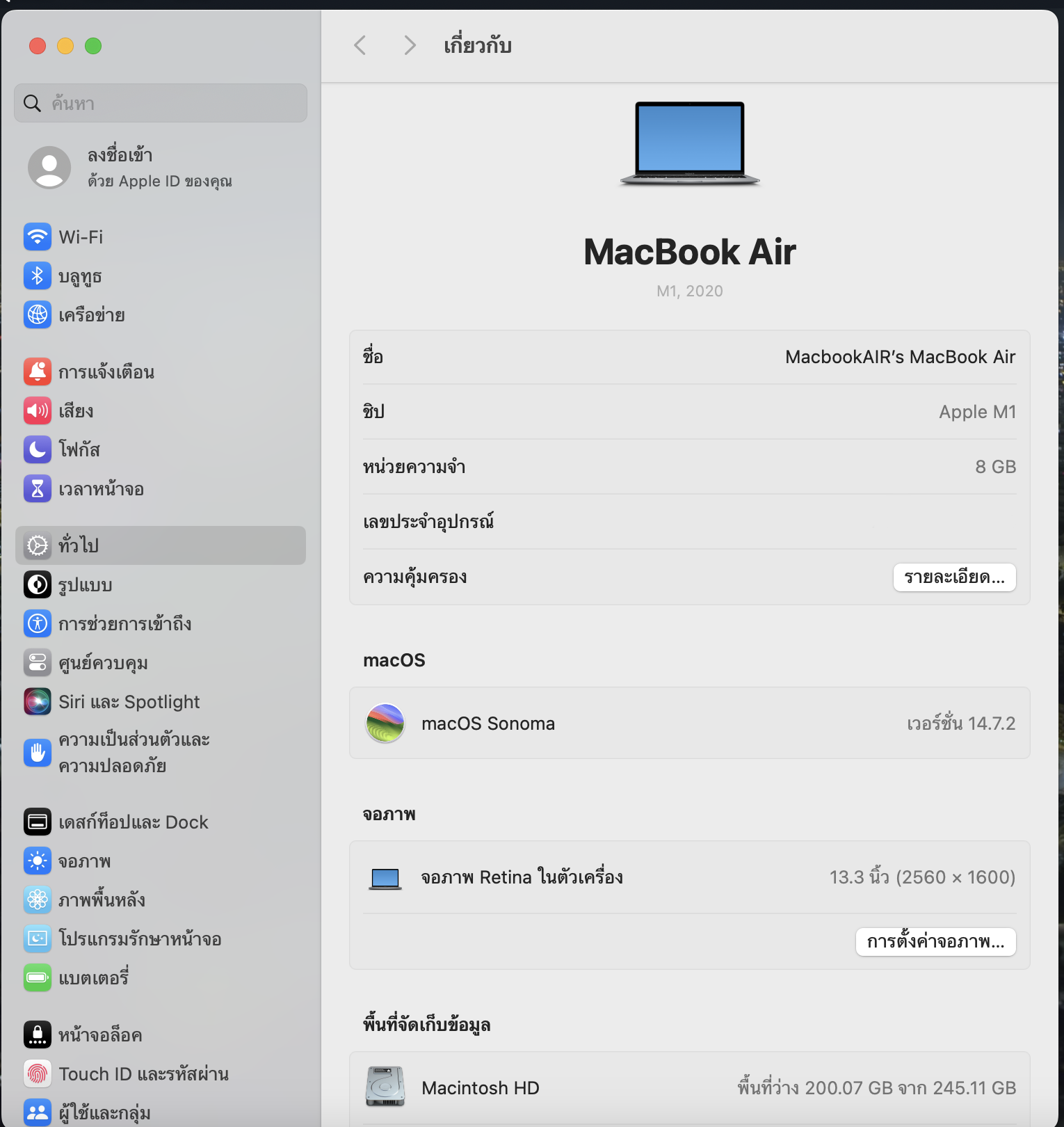The image size is (1064, 1127).
Task: Click the จอภาพ section heading above Retina row
Action: pyautogui.click(x=389, y=814)
